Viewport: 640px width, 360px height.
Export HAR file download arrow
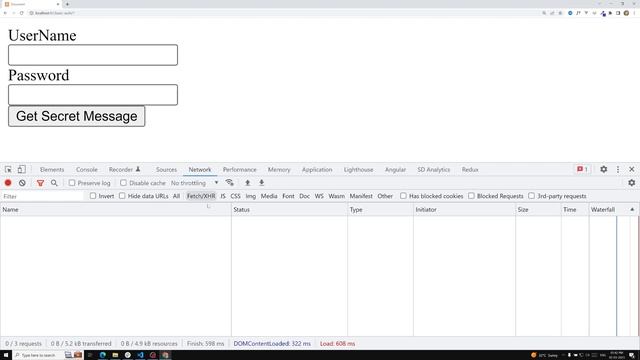pos(262,182)
